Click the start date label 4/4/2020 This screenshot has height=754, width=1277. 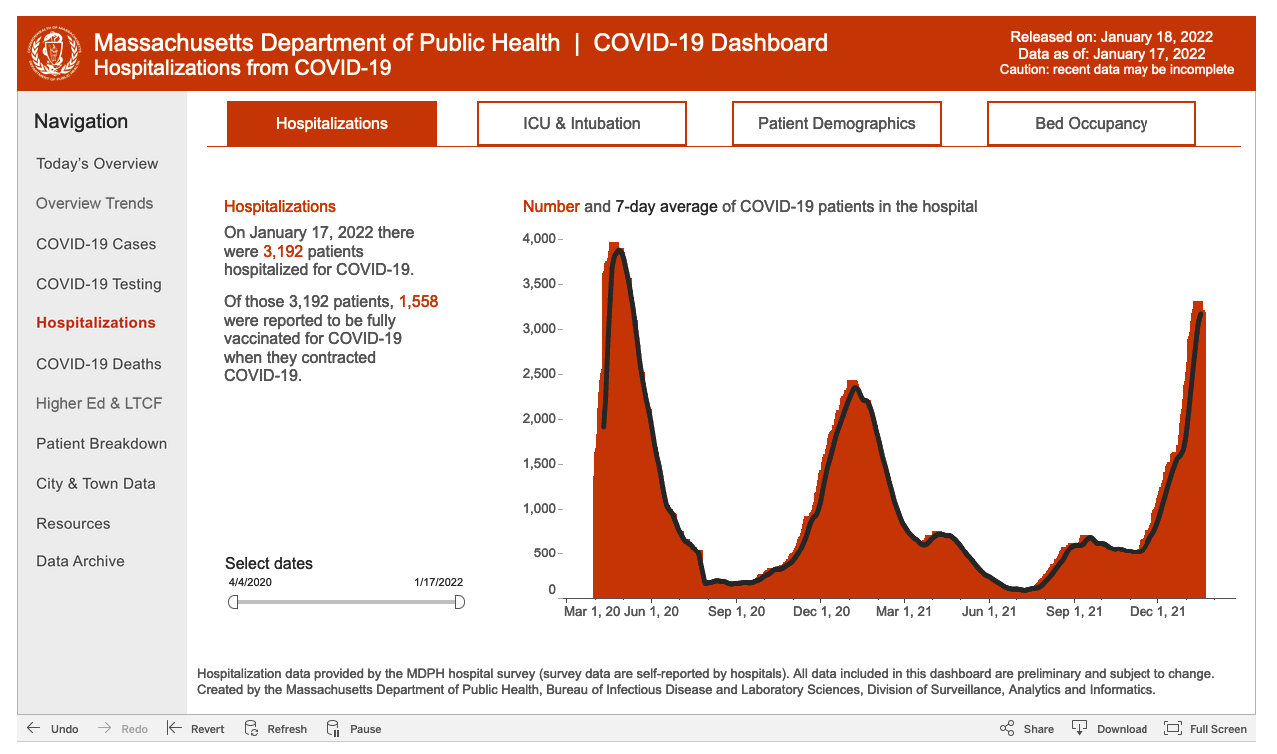coord(250,582)
